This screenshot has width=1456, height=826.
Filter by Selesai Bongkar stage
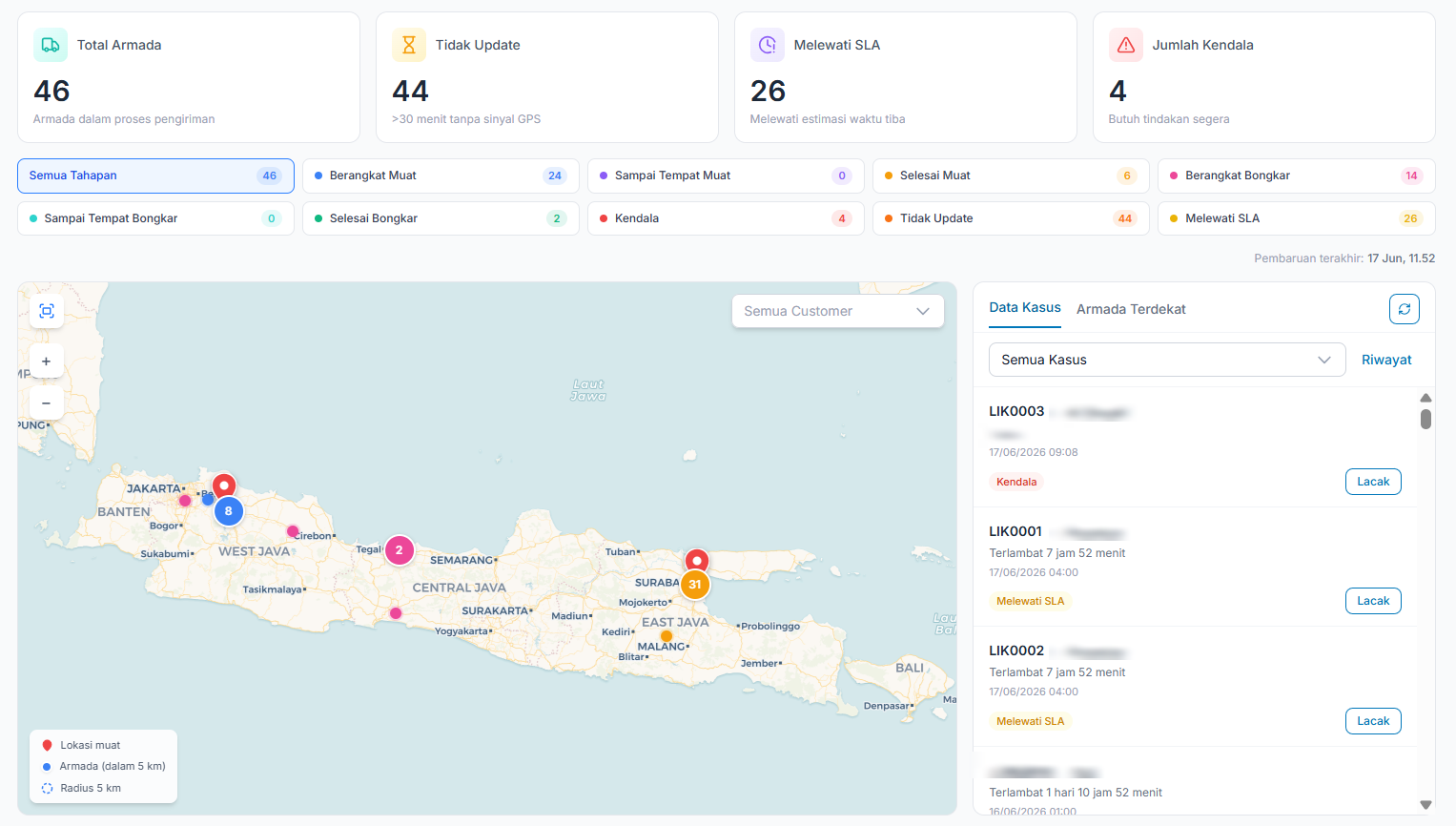pyautogui.click(x=441, y=218)
